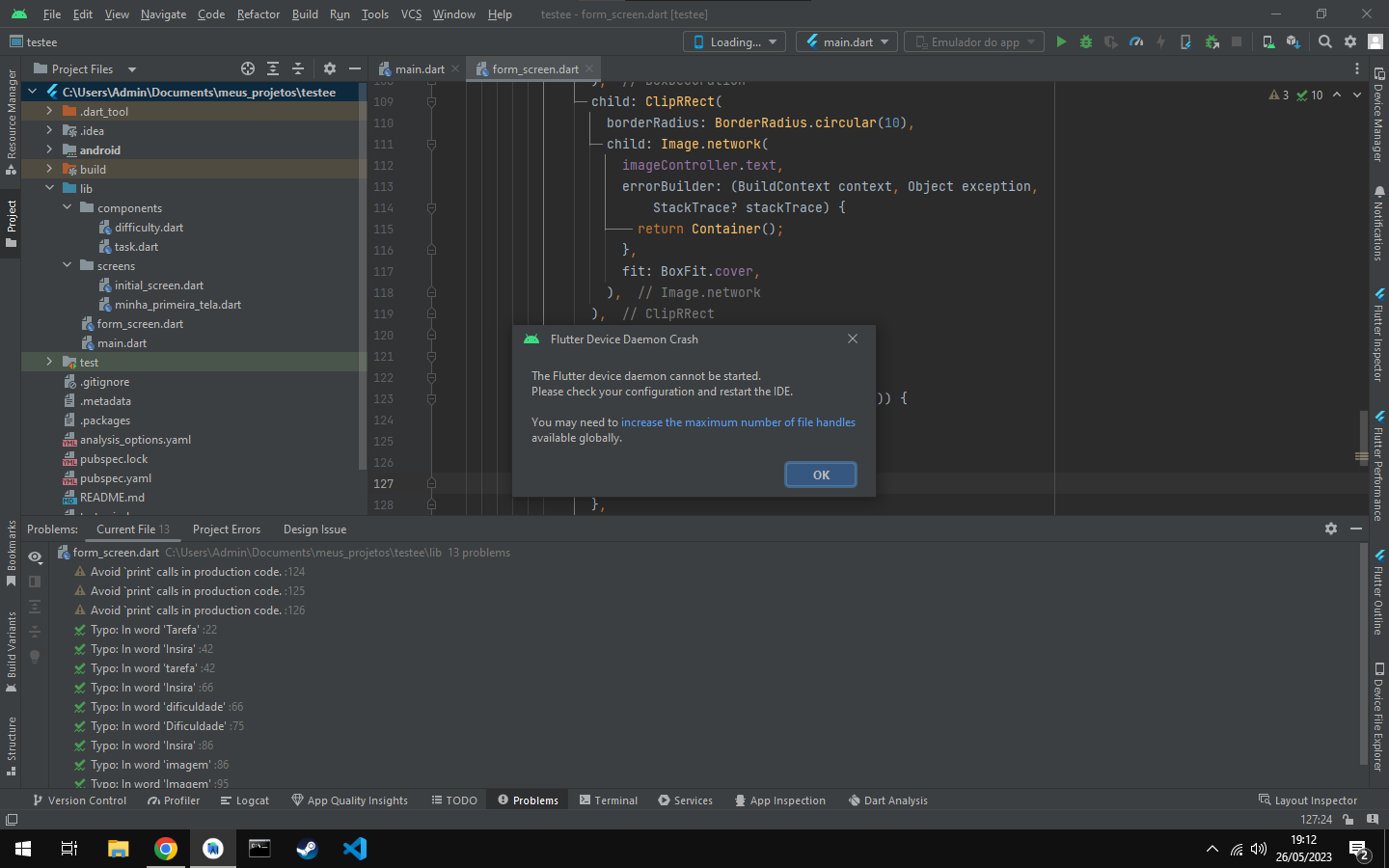The width and height of the screenshot is (1389, 868).
Task: Toggle tool window bars icon at bottom-left corner
Action: 12,819
